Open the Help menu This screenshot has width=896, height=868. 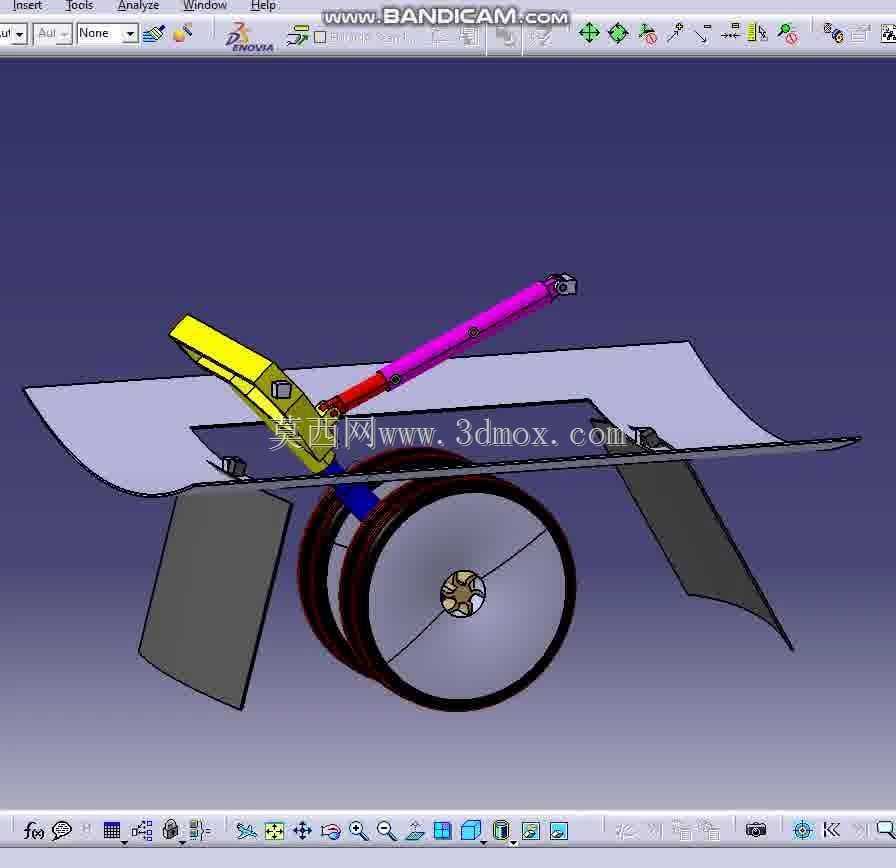point(263,5)
